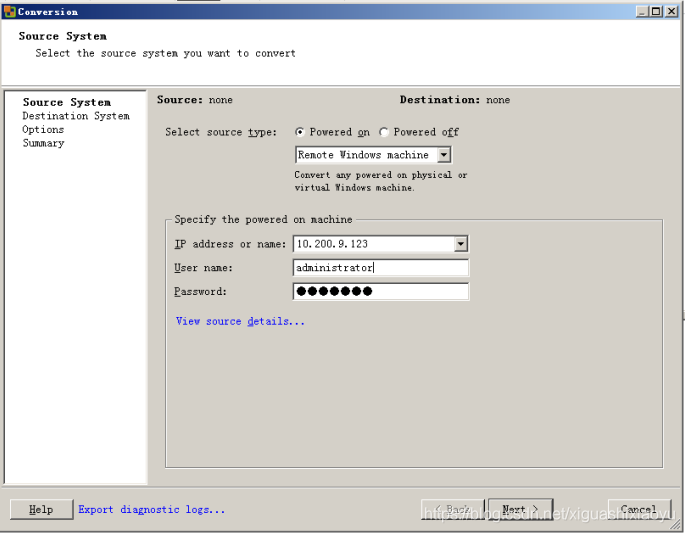Click the User name field with administrator
This screenshot has height=533, width=685.
(x=381, y=267)
